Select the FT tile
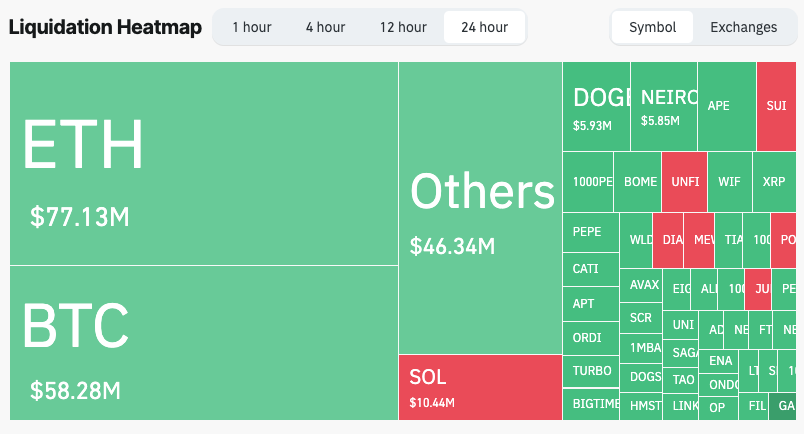 761,329
